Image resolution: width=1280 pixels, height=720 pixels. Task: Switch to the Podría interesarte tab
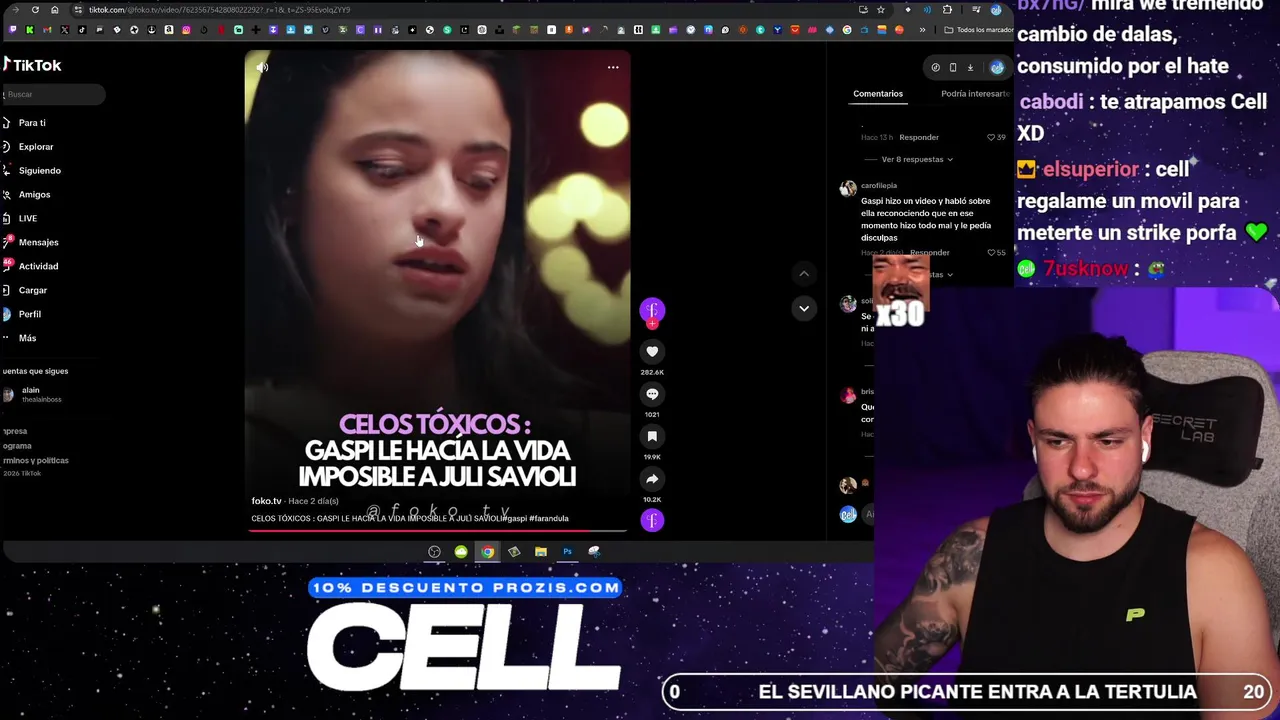coord(975,94)
